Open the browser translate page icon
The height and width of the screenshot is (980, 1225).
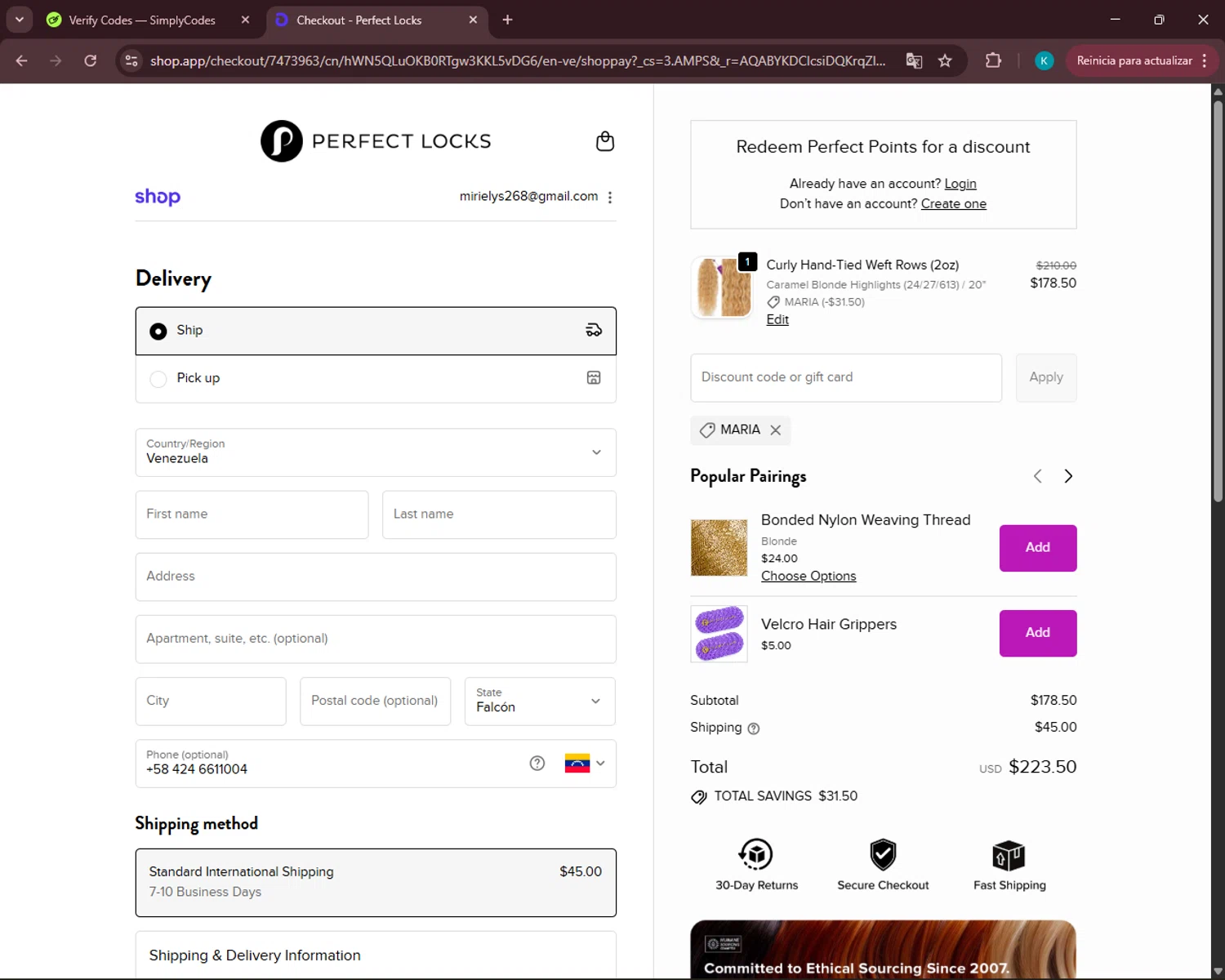914,60
